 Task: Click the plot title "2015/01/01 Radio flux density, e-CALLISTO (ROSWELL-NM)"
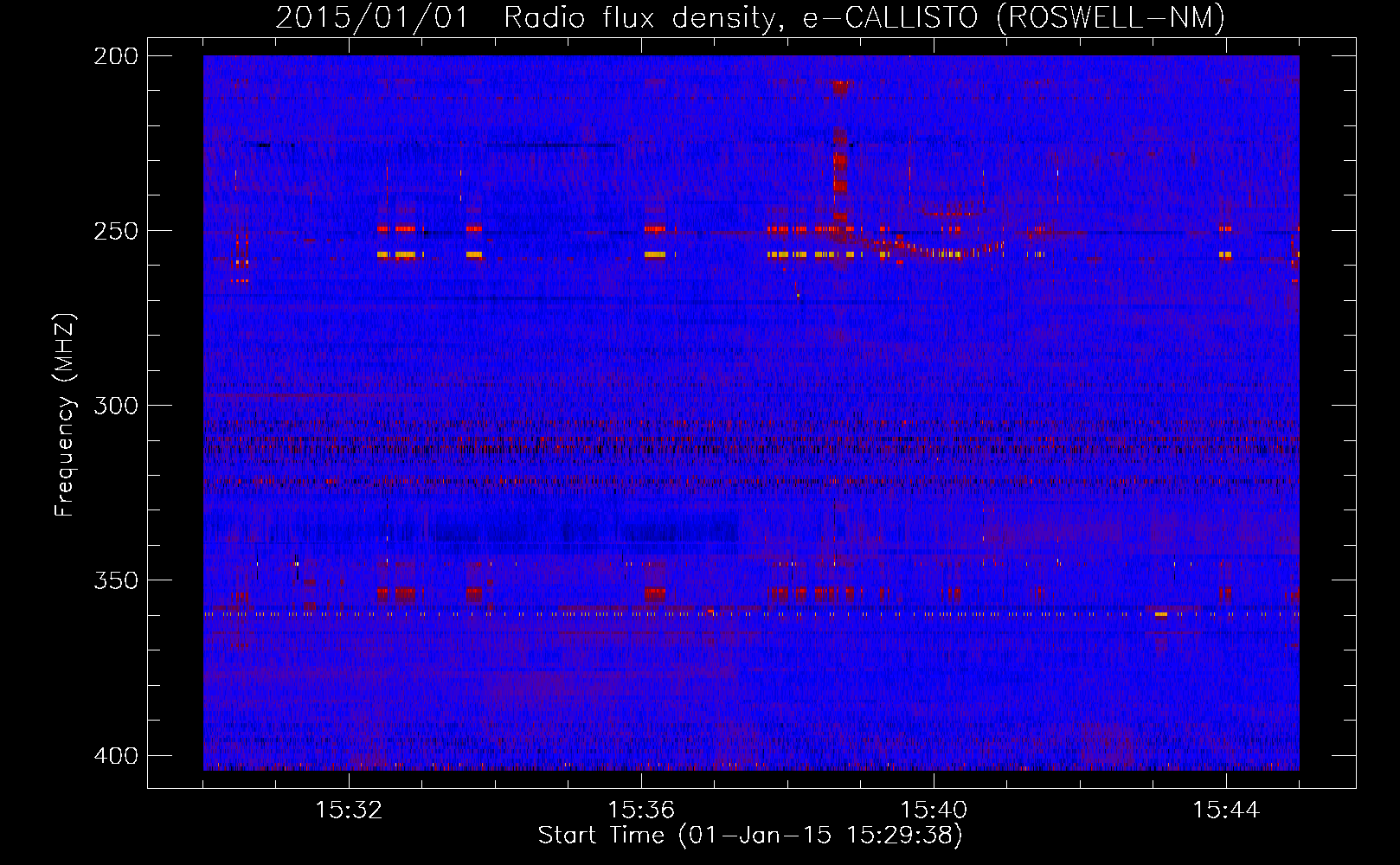click(750, 17)
